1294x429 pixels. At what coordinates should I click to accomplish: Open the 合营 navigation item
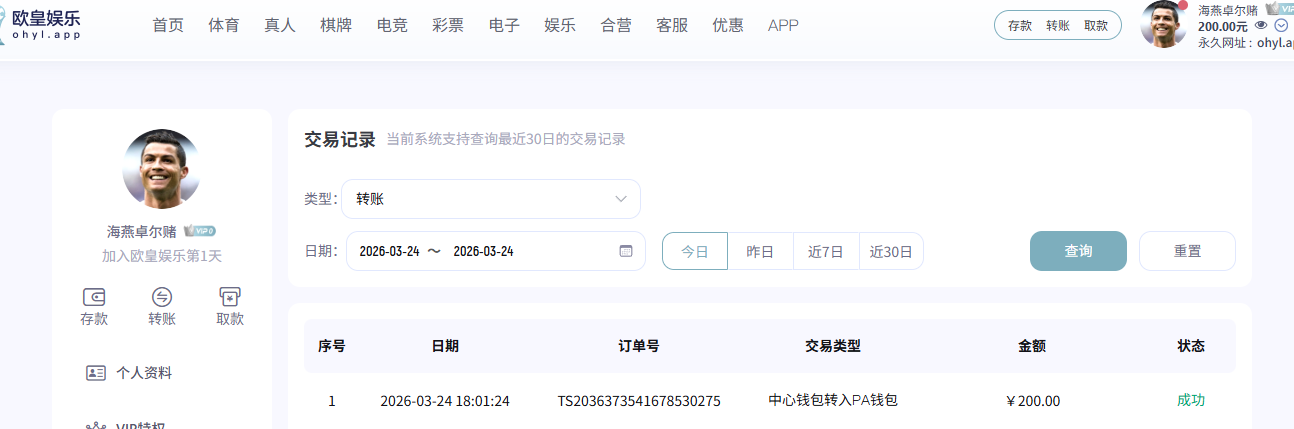[x=616, y=26]
